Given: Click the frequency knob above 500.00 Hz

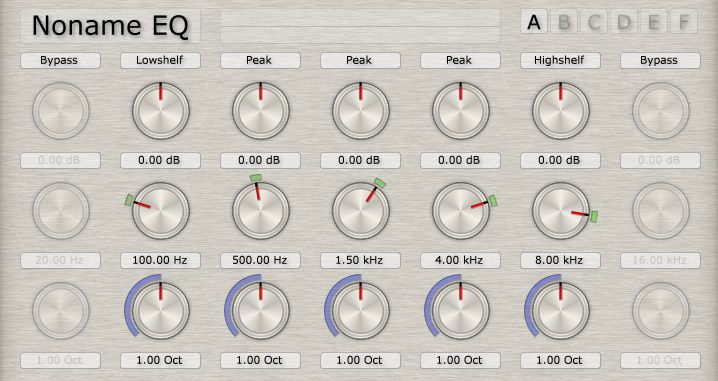Looking at the screenshot, I should [x=261, y=211].
